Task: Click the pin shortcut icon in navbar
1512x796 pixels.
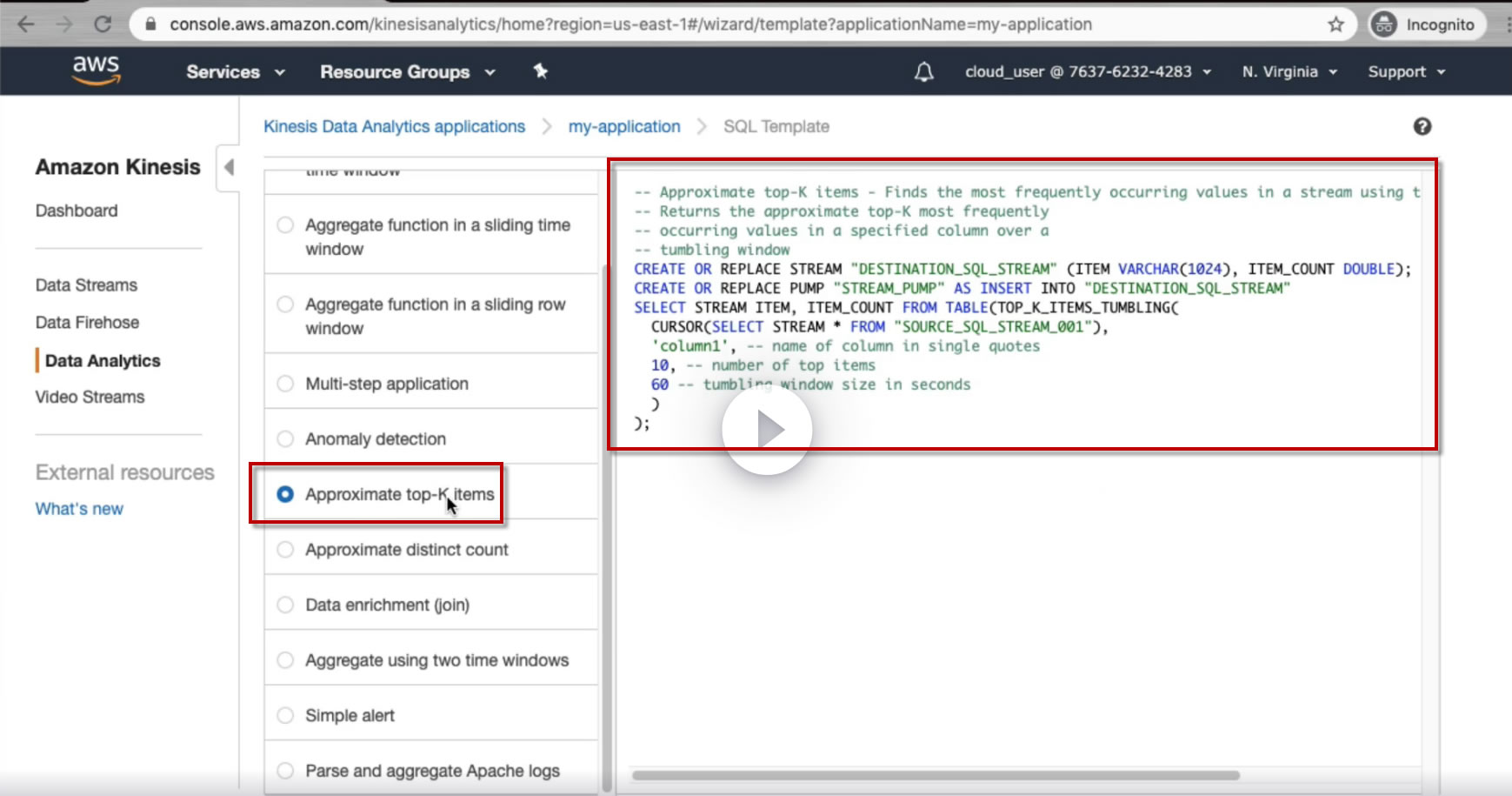Action: point(541,71)
